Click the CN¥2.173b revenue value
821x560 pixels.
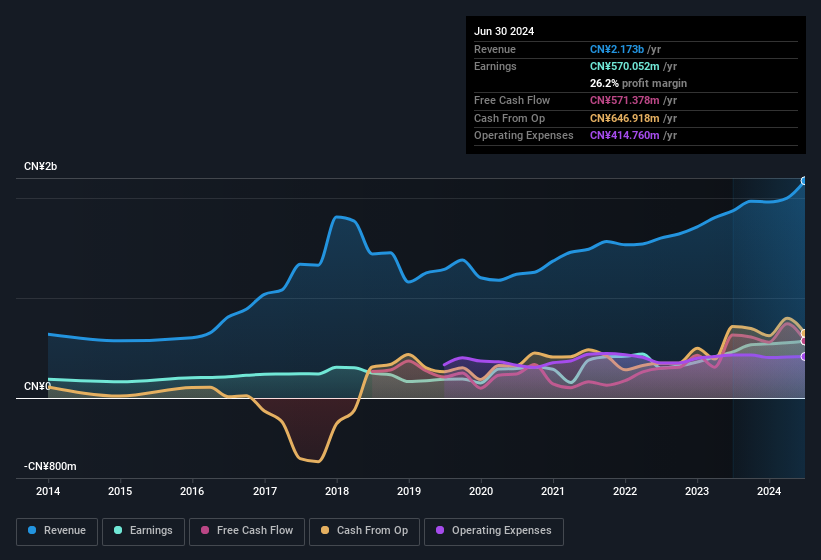coord(617,49)
